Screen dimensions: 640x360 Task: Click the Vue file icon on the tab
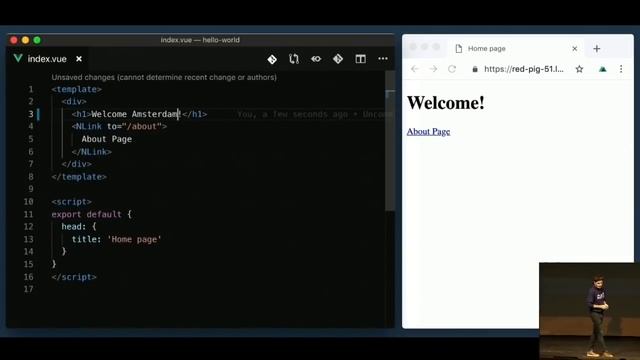point(18,58)
